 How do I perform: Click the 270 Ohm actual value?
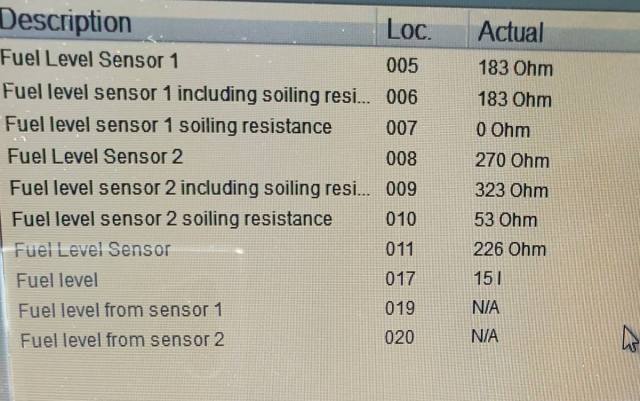pos(513,160)
